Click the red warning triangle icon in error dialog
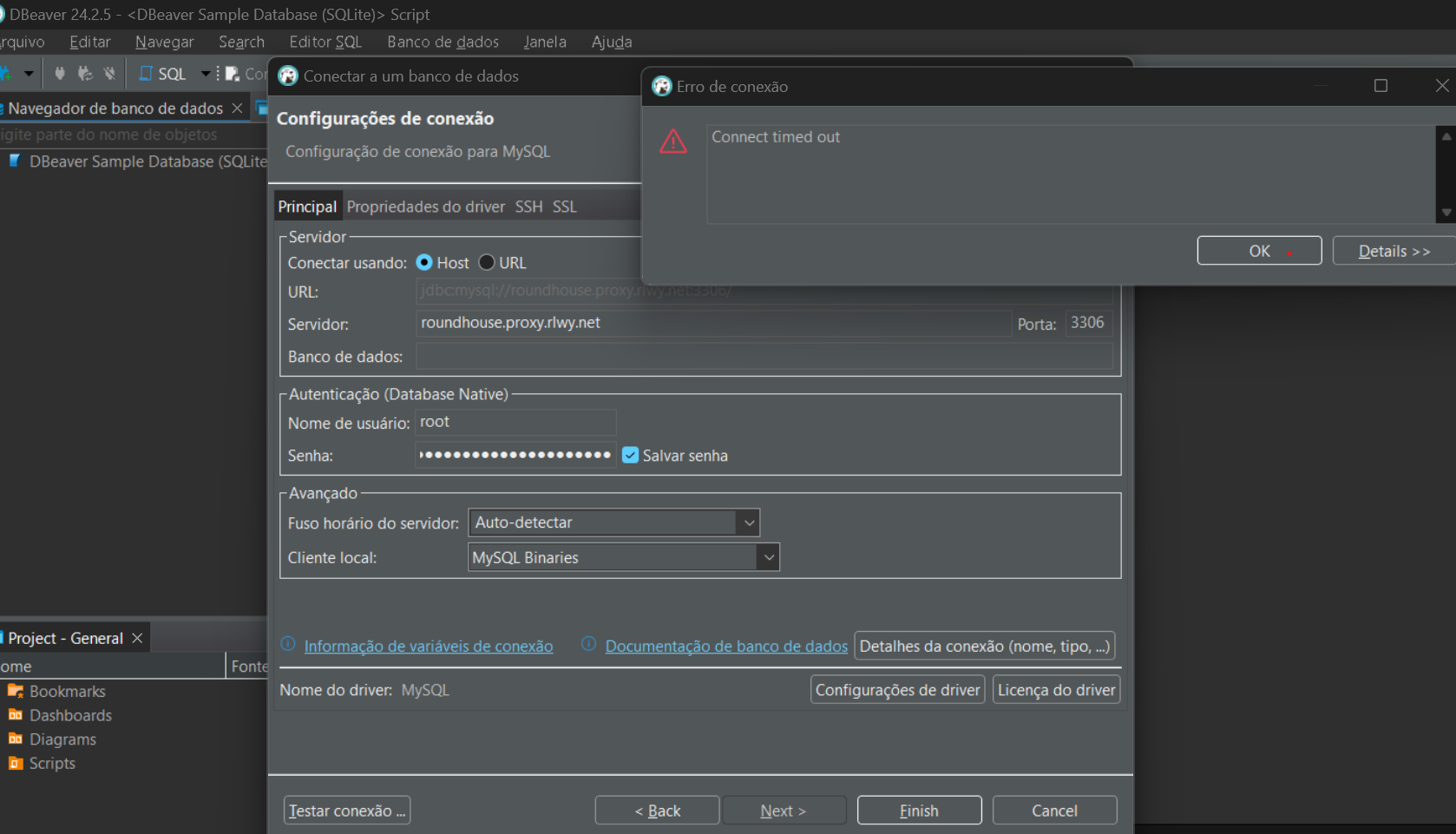 coord(672,141)
